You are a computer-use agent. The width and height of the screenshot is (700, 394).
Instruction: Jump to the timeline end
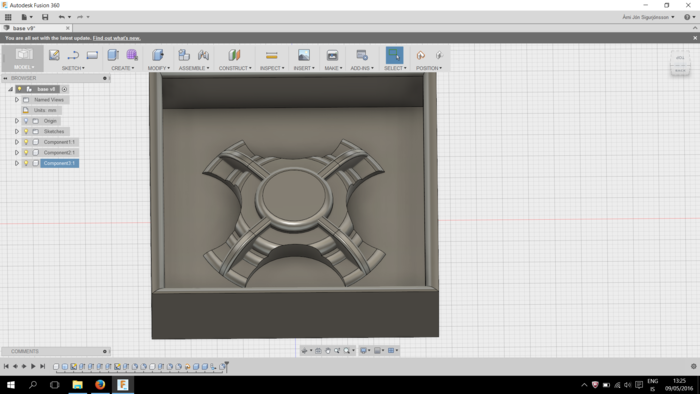(x=42, y=366)
